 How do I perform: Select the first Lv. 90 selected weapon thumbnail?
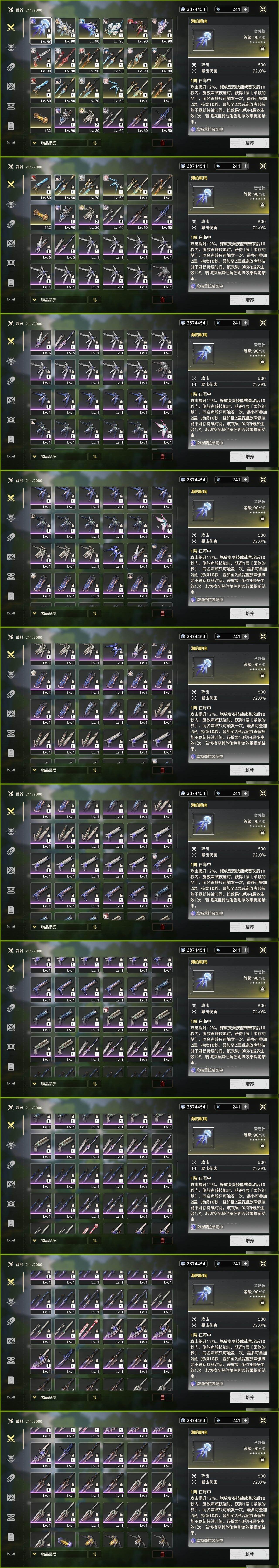pos(41,30)
